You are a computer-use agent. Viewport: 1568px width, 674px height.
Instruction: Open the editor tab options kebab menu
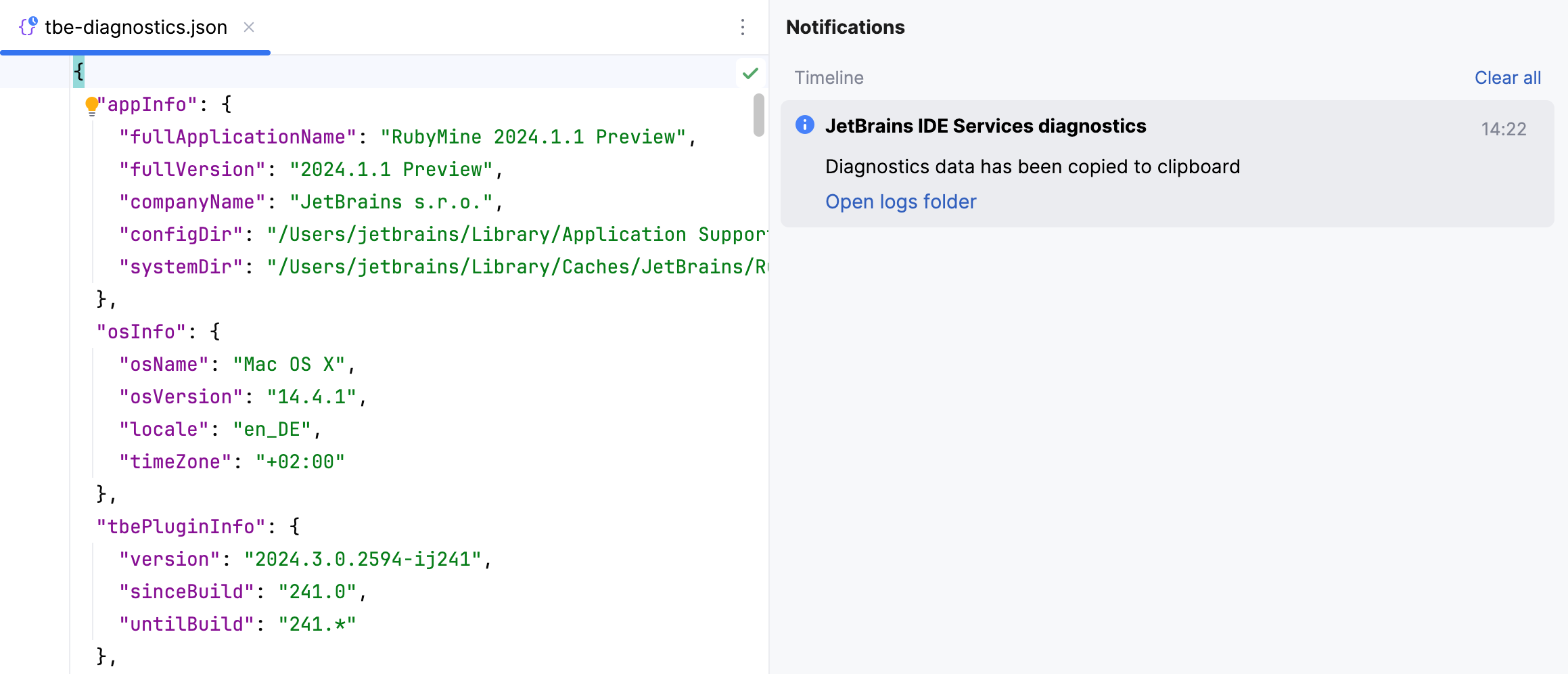(x=743, y=27)
